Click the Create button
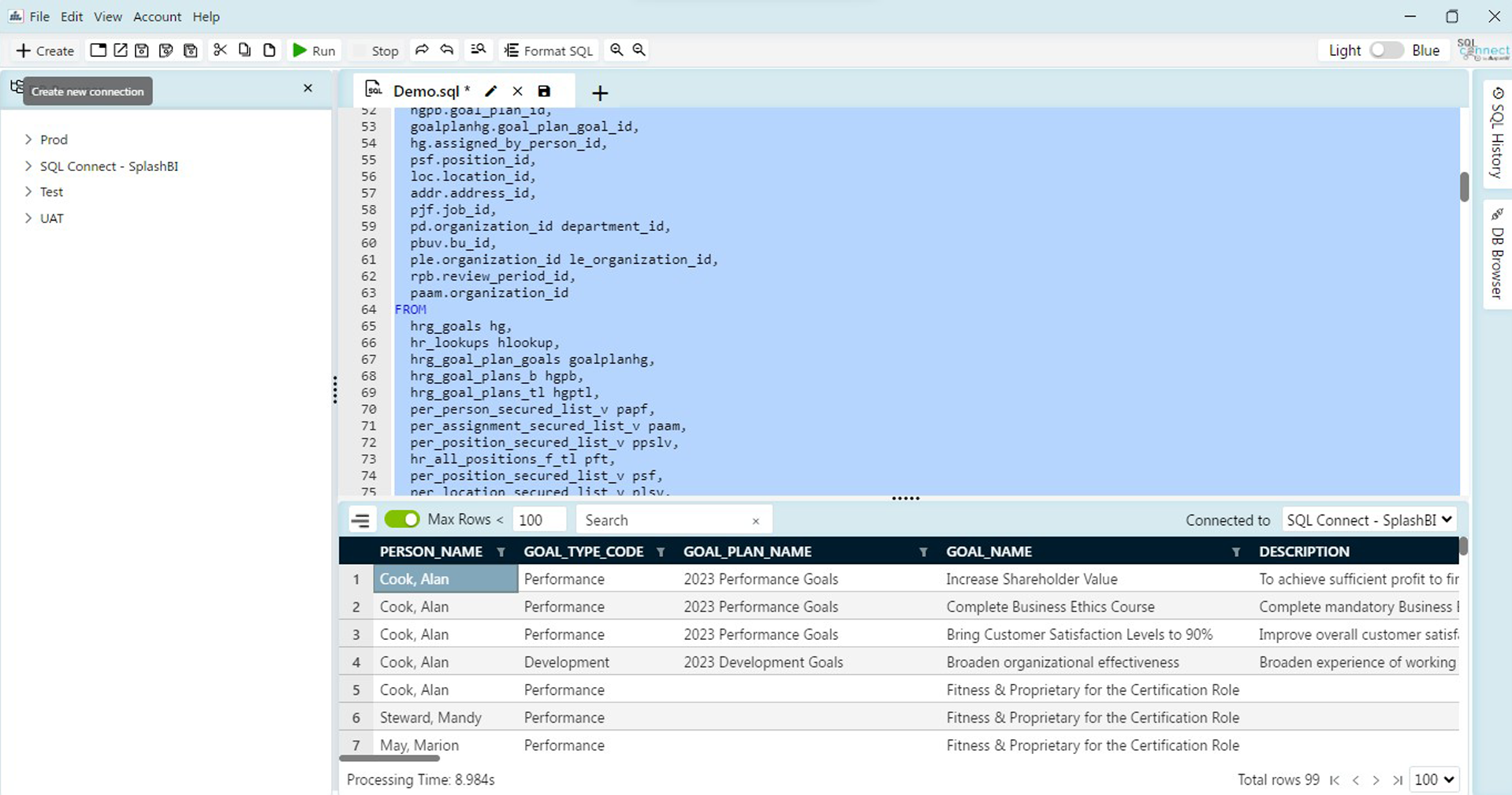Screen dimensions: 1512x795 coord(44,50)
